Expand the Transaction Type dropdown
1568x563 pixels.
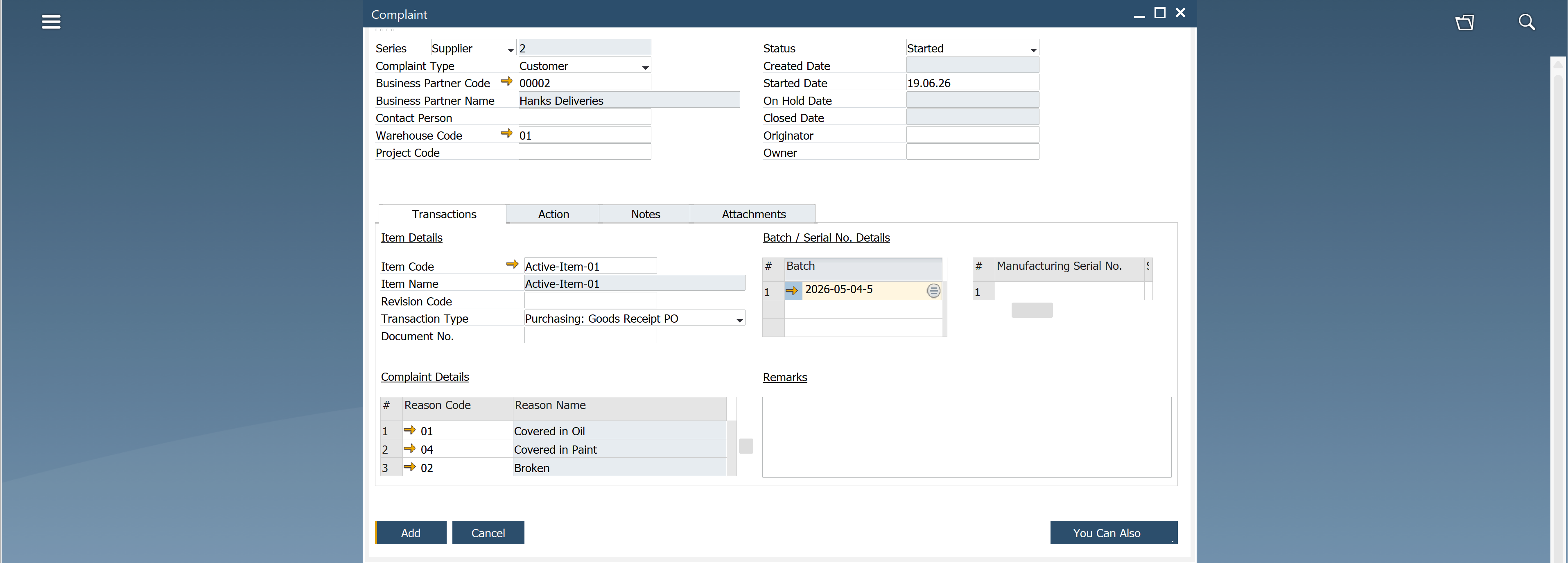click(x=739, y=319)
